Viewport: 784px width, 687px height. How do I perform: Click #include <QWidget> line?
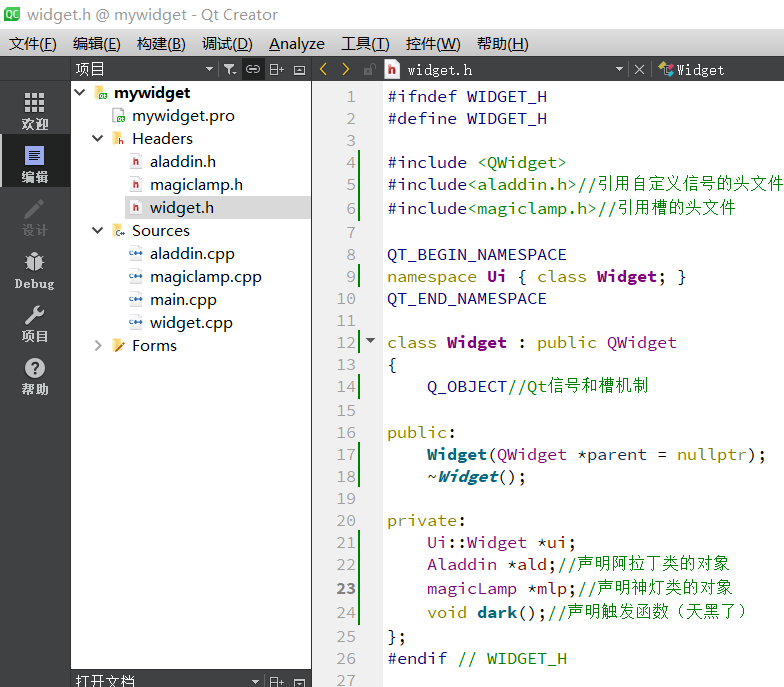click(x=476, y=162)
